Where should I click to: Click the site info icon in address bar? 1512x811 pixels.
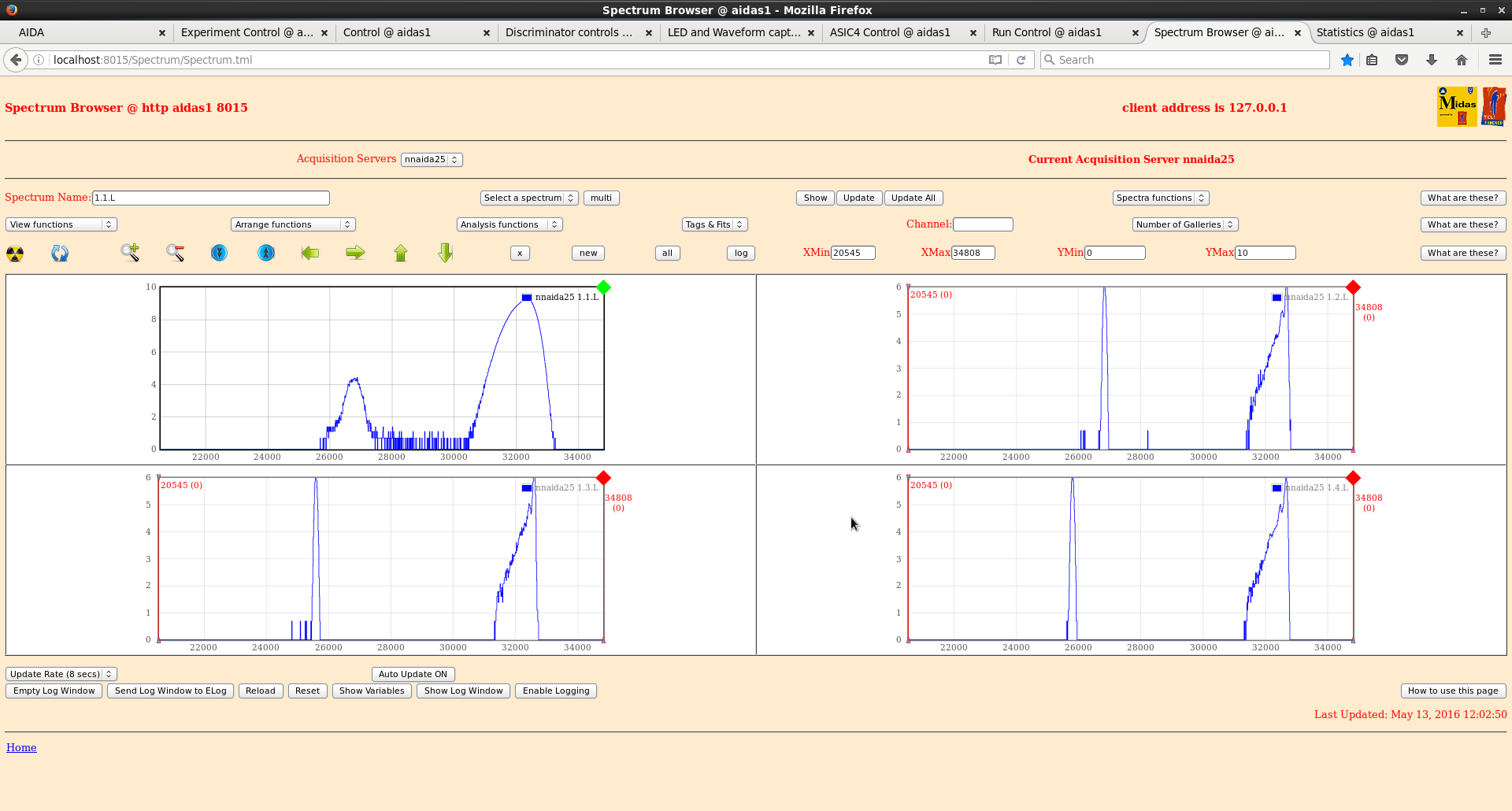(39, 60)
